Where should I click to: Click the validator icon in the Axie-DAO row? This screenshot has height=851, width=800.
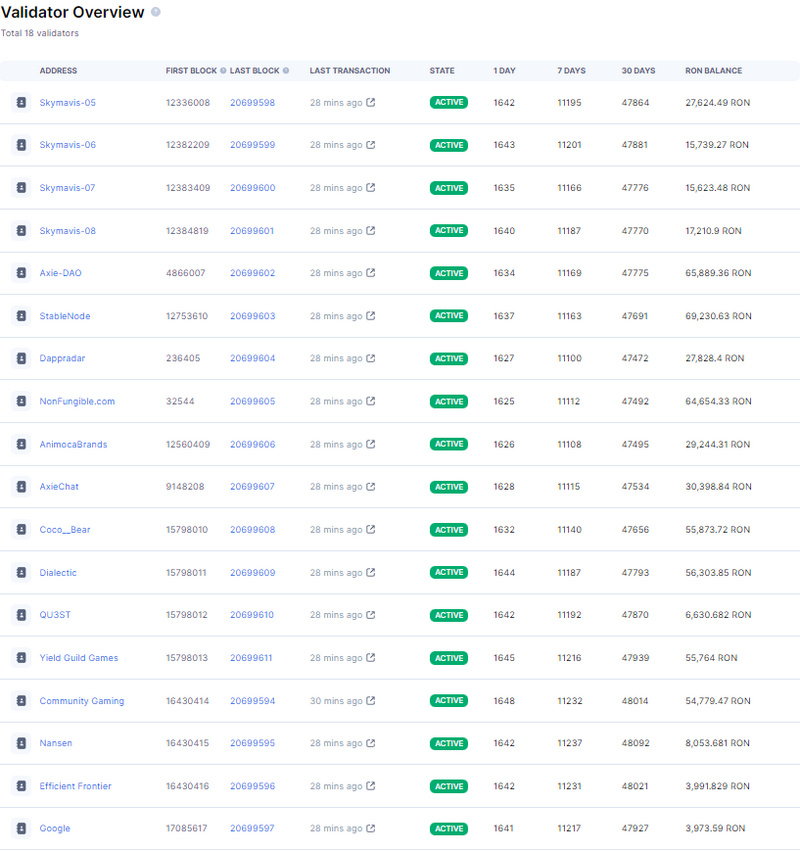(x=21, y=273)
